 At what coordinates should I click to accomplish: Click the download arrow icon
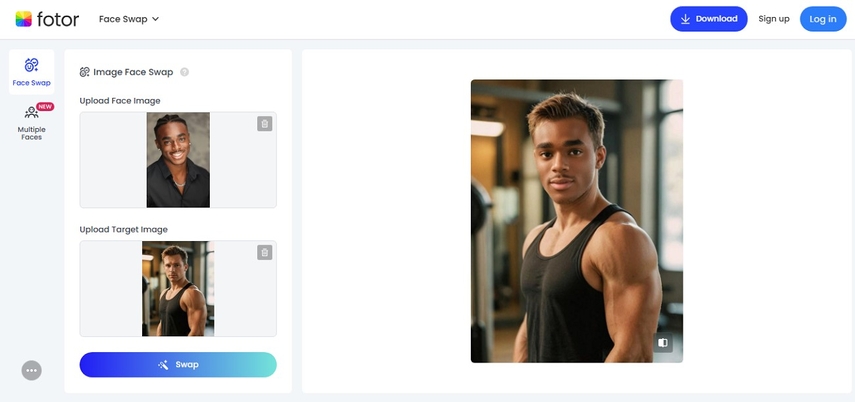(685, 19)
